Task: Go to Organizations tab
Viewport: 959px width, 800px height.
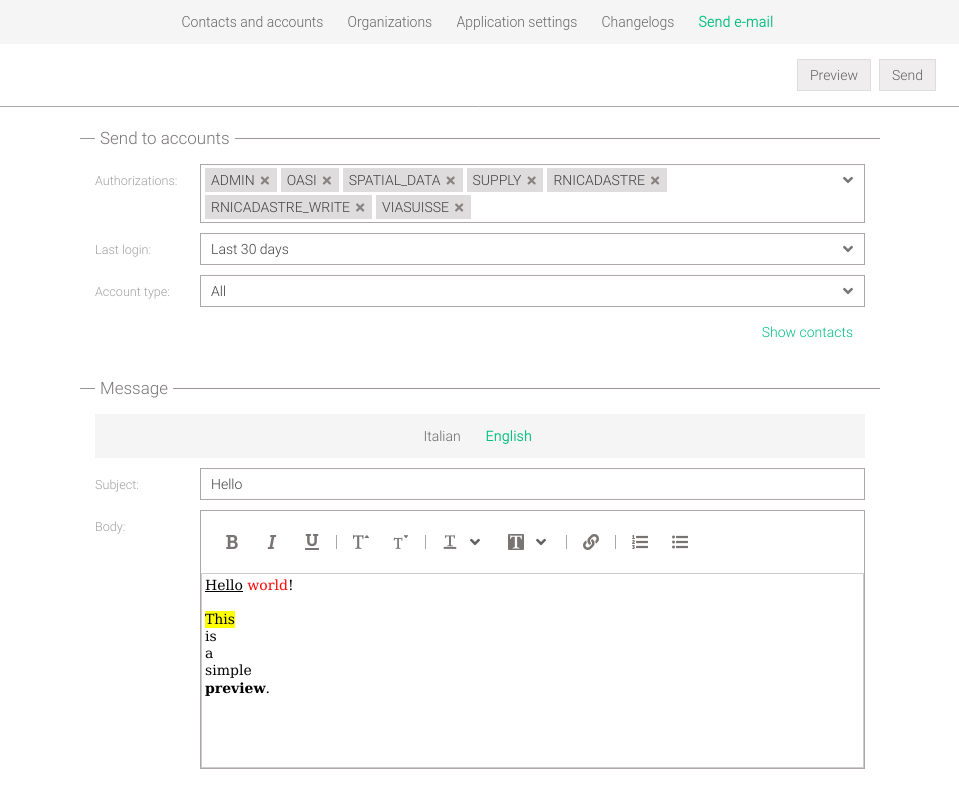Action: tap(390, 22)
